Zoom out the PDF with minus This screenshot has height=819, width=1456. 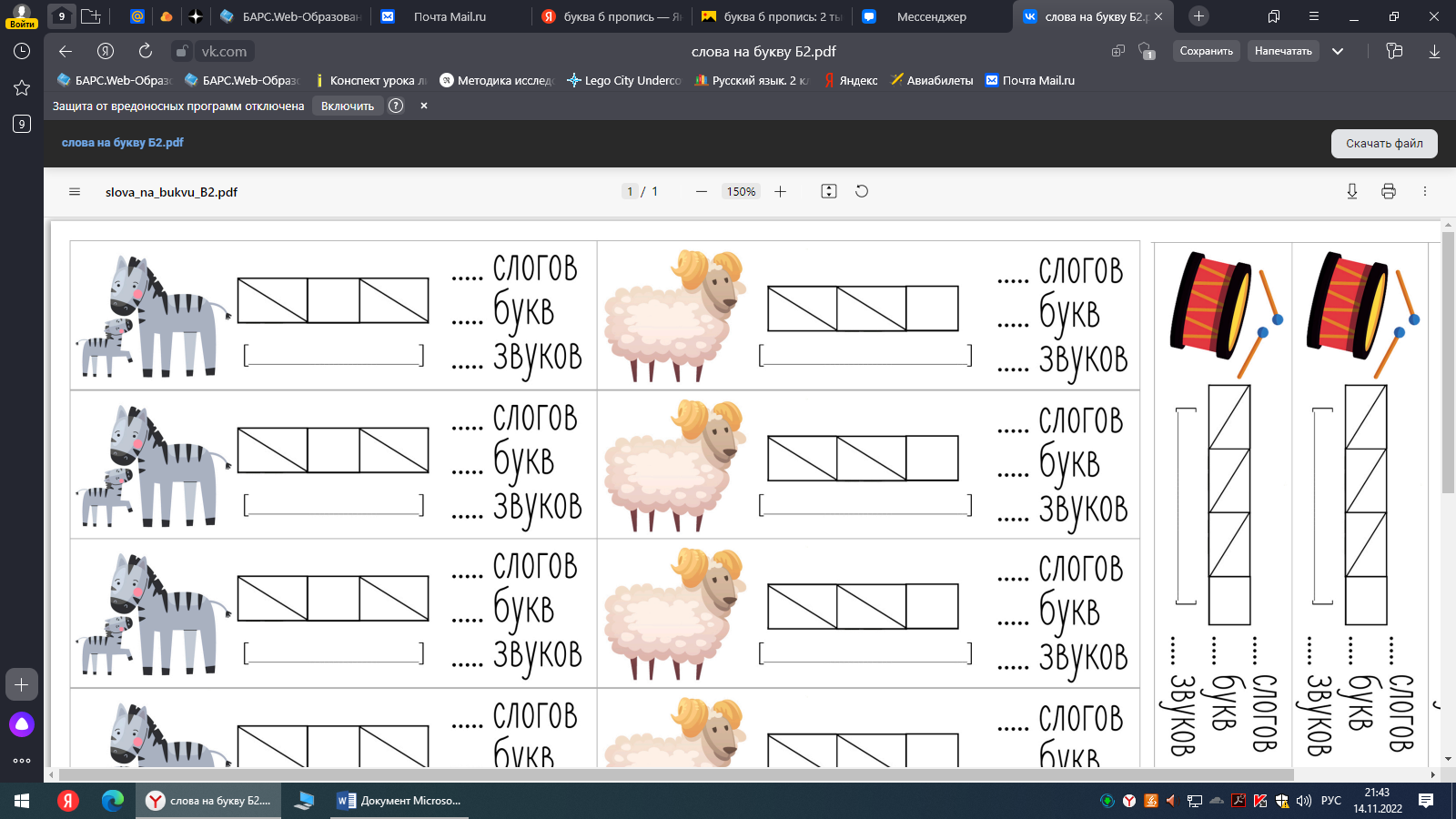pos(701,191)
